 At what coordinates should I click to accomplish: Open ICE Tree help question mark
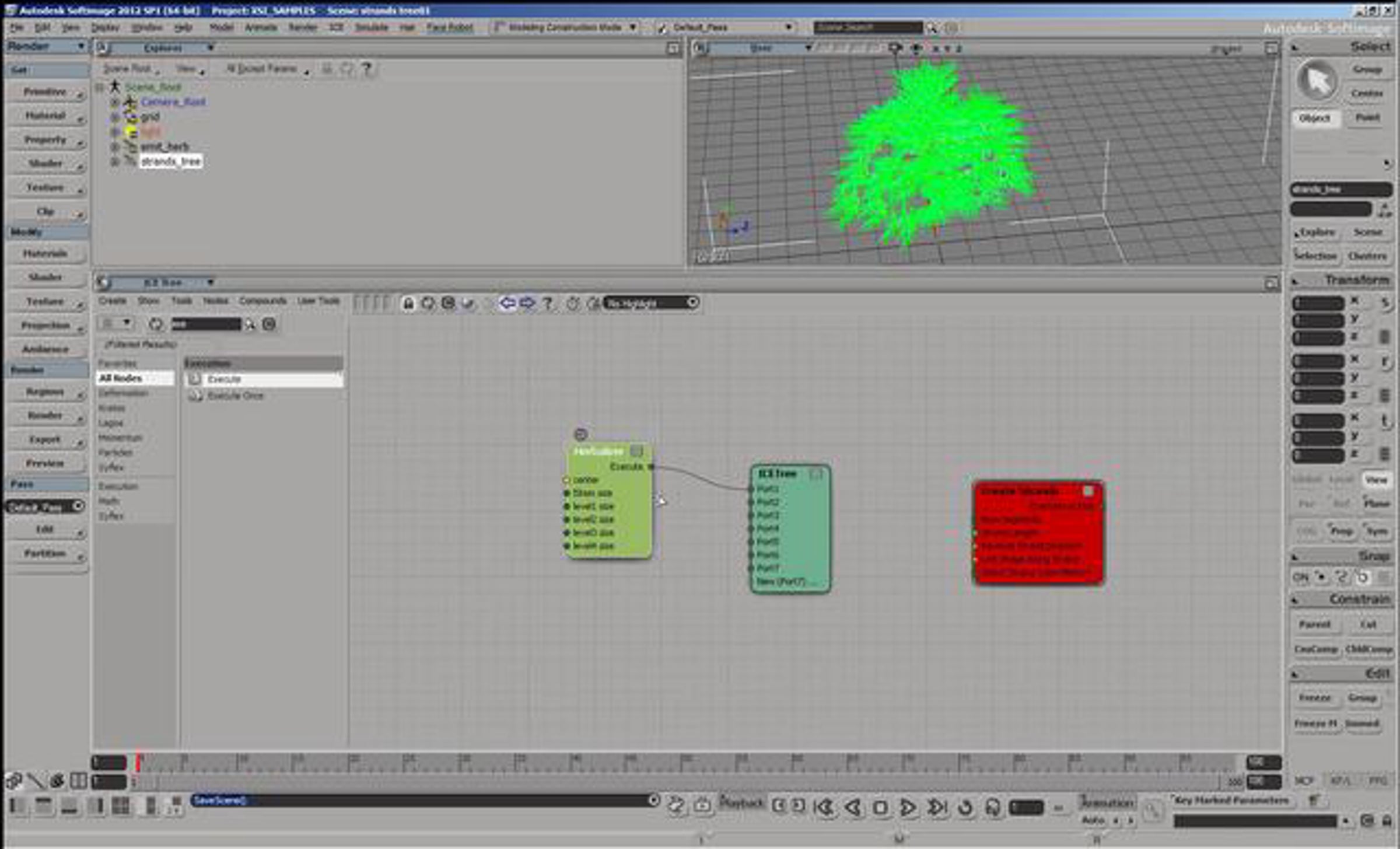pos(547,303)
